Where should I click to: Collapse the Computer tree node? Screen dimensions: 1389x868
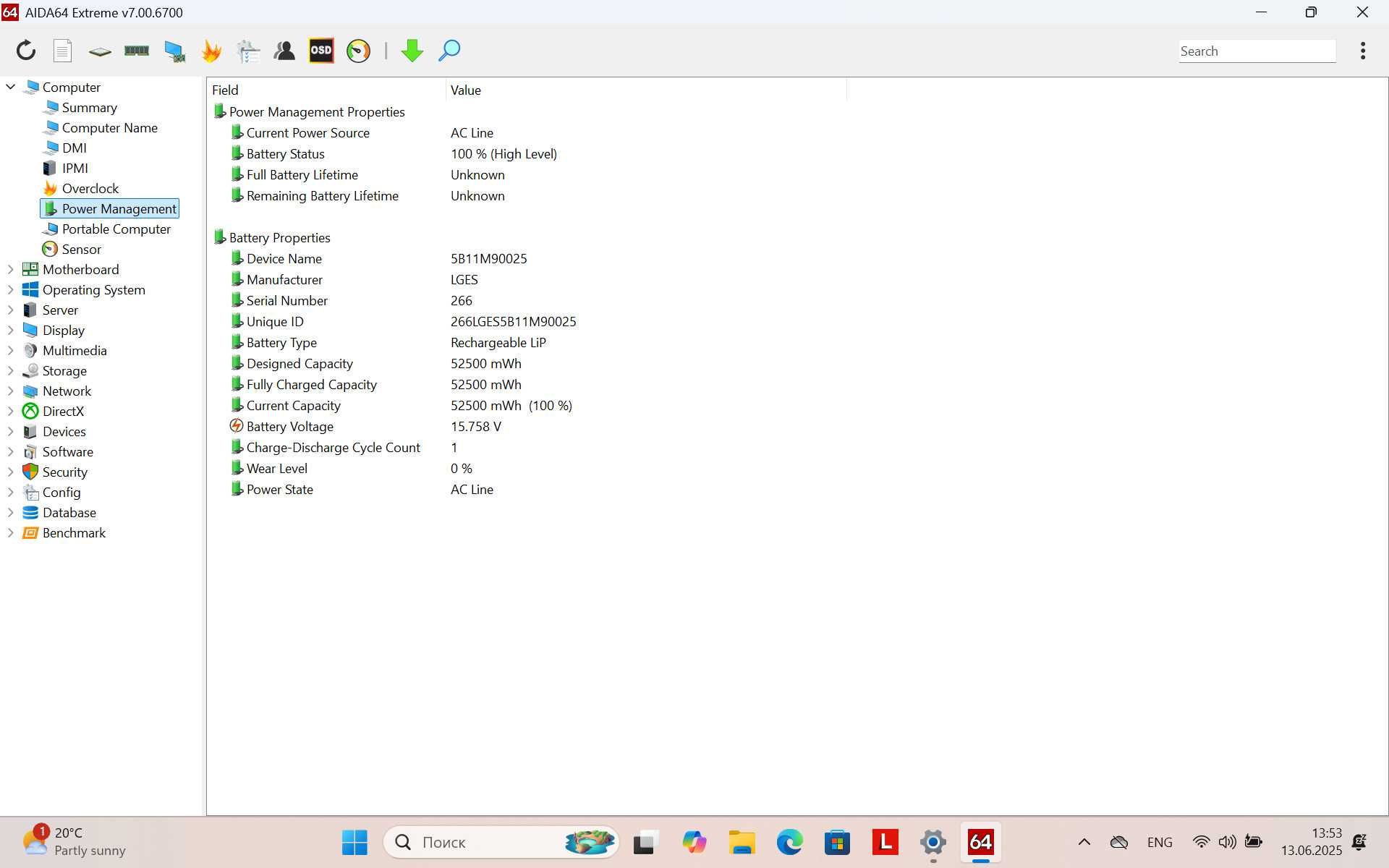11,87
